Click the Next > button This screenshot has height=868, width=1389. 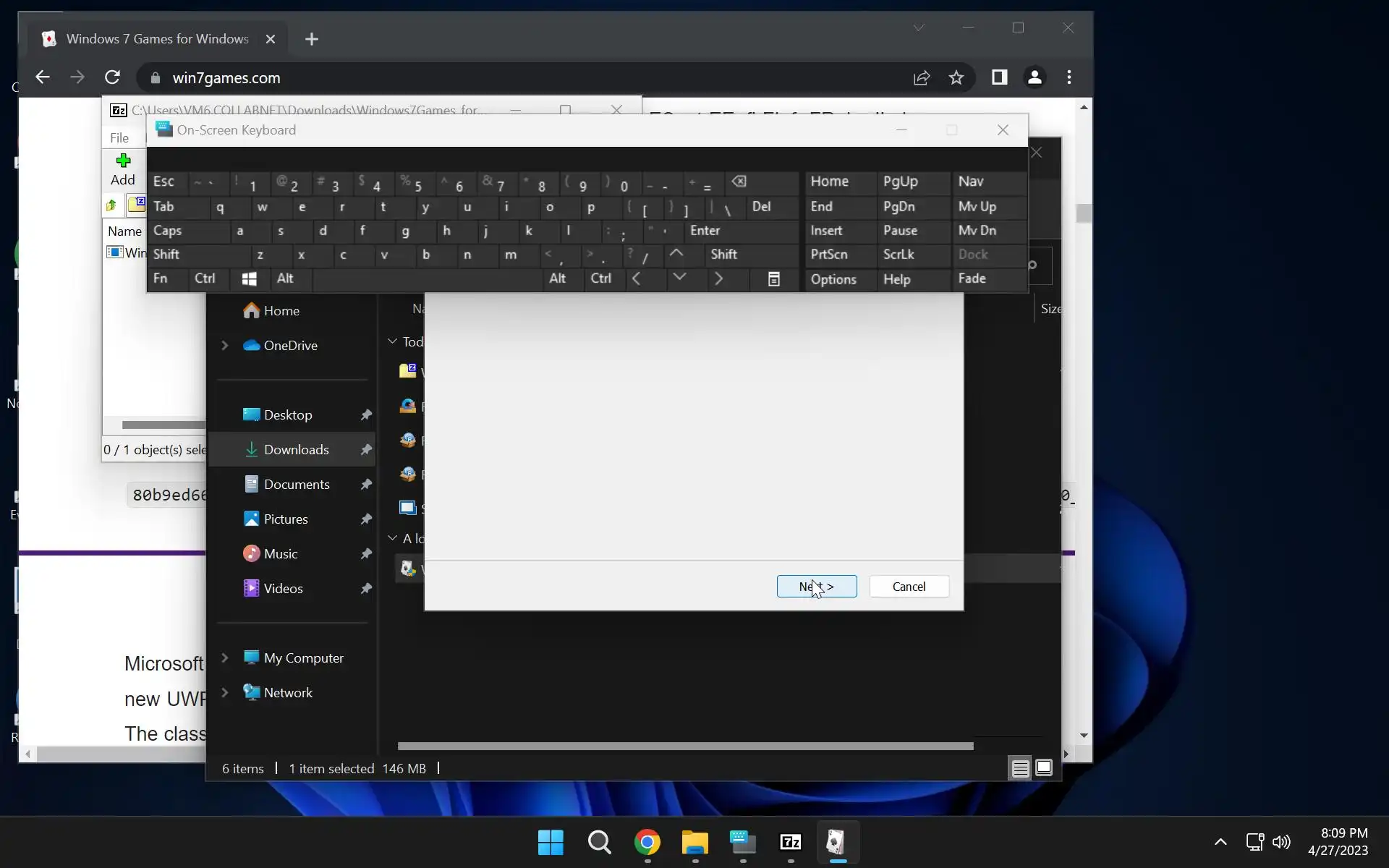(816, 587)
